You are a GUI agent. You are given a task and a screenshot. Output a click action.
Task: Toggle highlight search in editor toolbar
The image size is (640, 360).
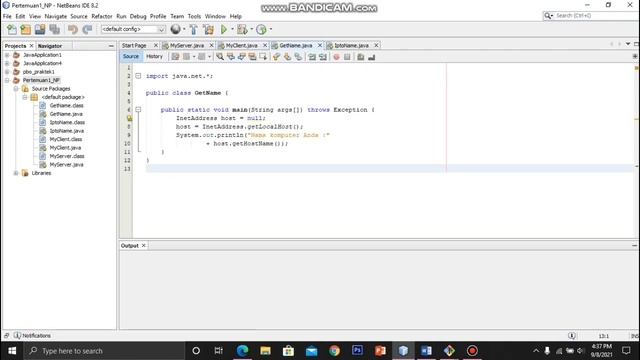tap(252, 57)
